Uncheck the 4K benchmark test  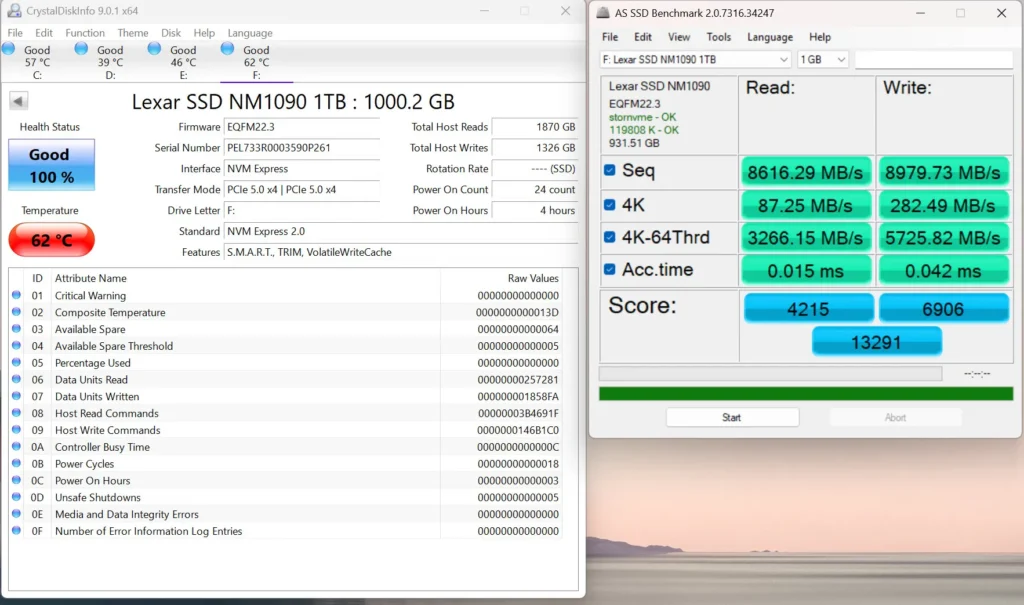tap(609, 204)
